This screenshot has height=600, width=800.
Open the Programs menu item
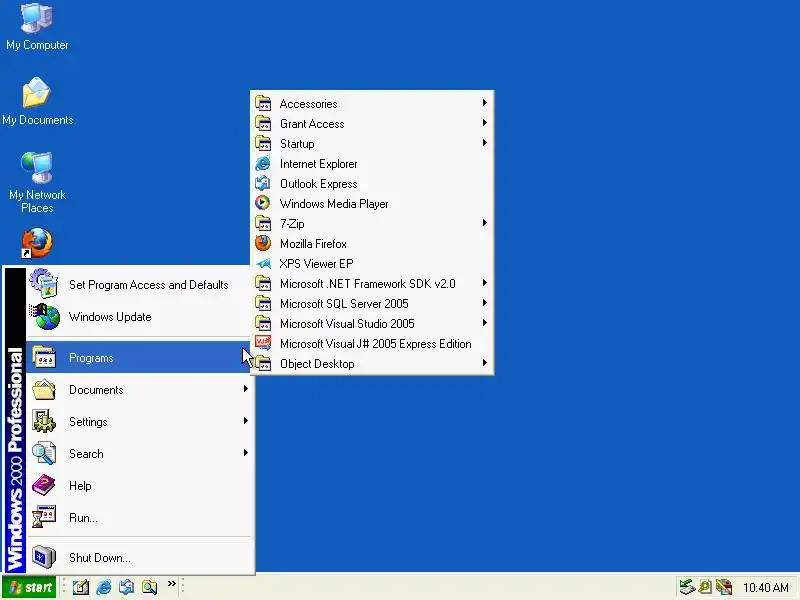139,358
